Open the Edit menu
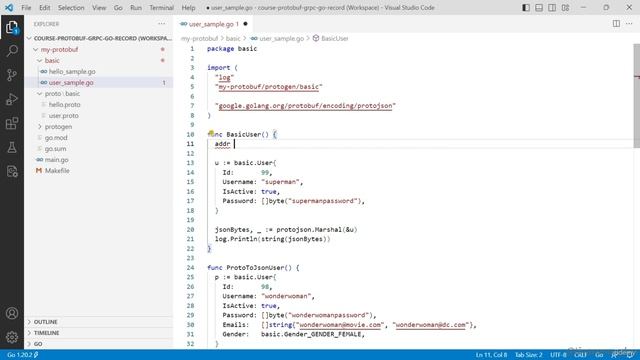The image size is (640, 360). click(44, 8)
